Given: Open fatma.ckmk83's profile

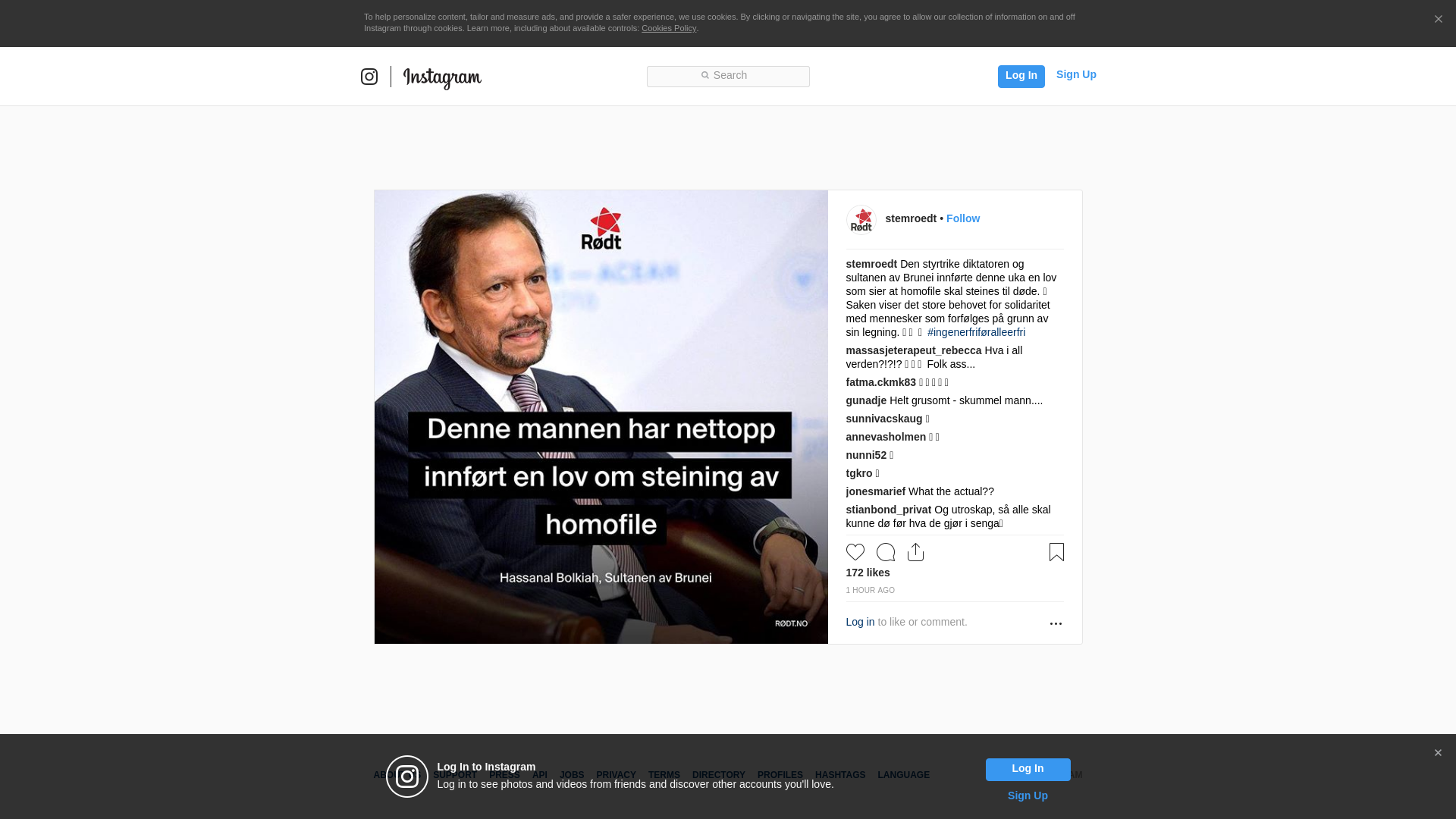Looking at the screenshot, I should (x=881, y=382).
